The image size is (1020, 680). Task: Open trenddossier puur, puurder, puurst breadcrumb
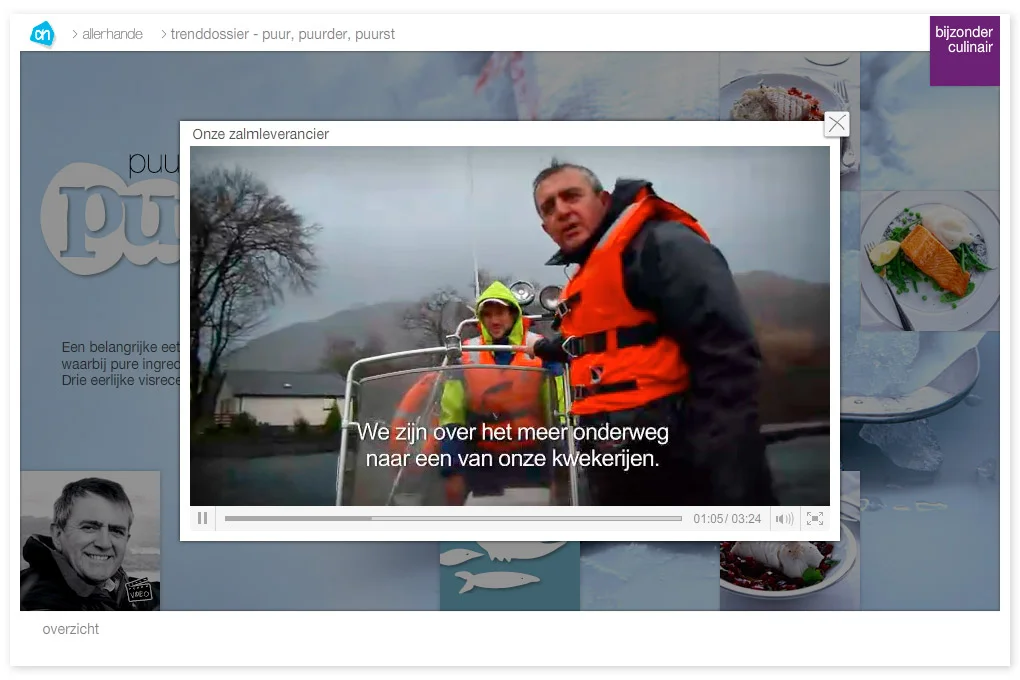pyautogui.click(x=282, y=34)
